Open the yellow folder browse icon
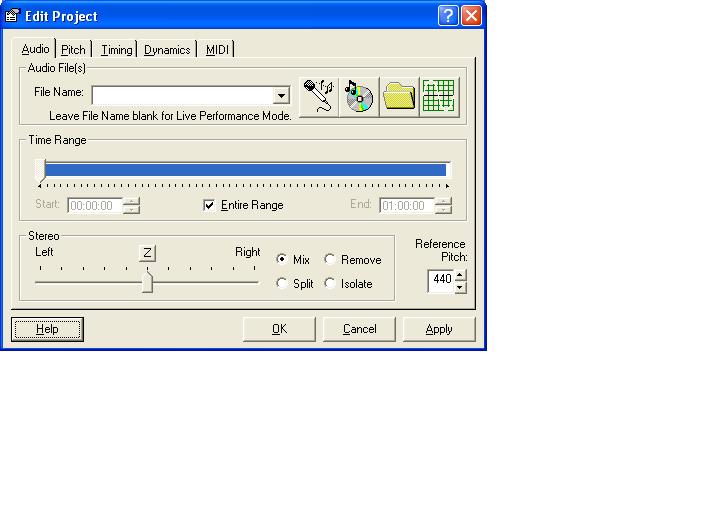This screenshot has width=704, height=528. tap(399, 96)
